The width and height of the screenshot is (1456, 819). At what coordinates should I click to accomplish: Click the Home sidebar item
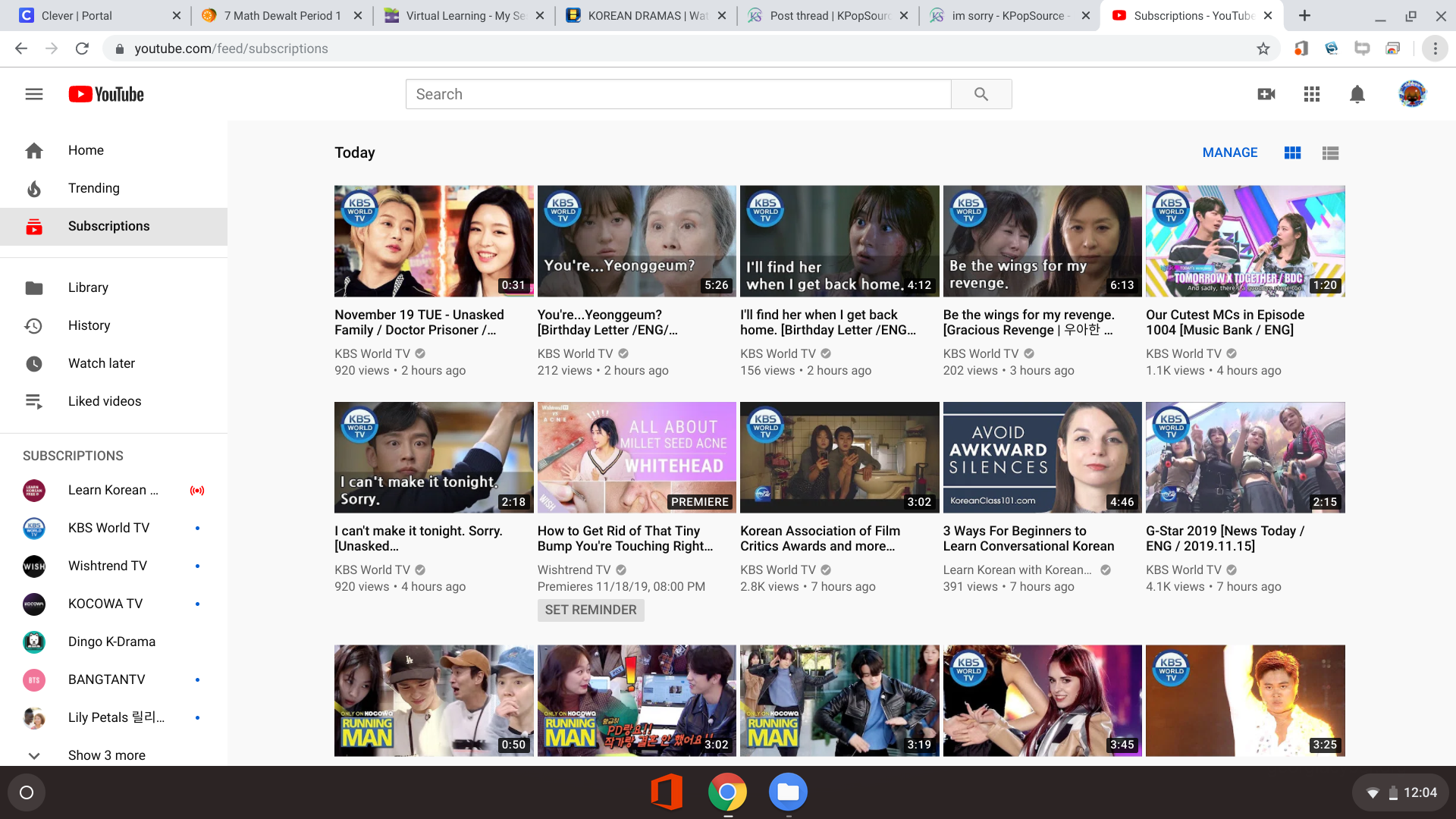(114, 150)
